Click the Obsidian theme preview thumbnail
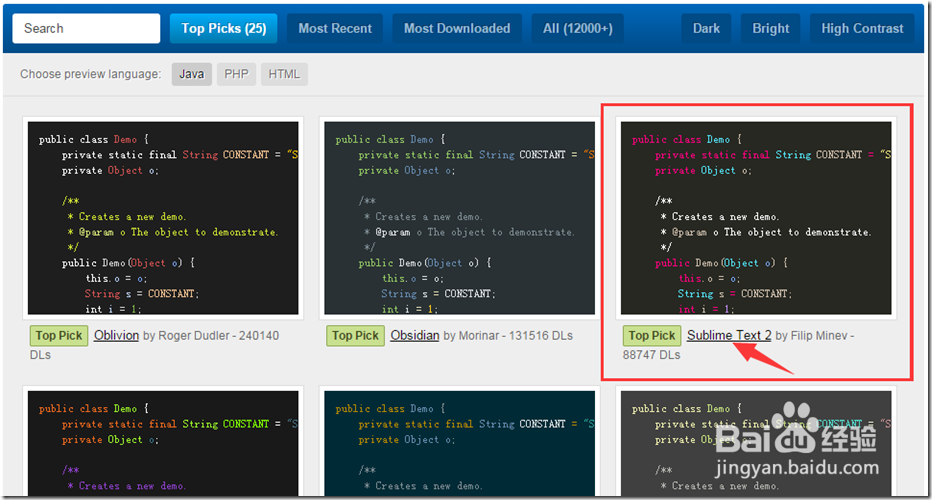The height and width of the screenshot is (500, 932). [459, 218]
